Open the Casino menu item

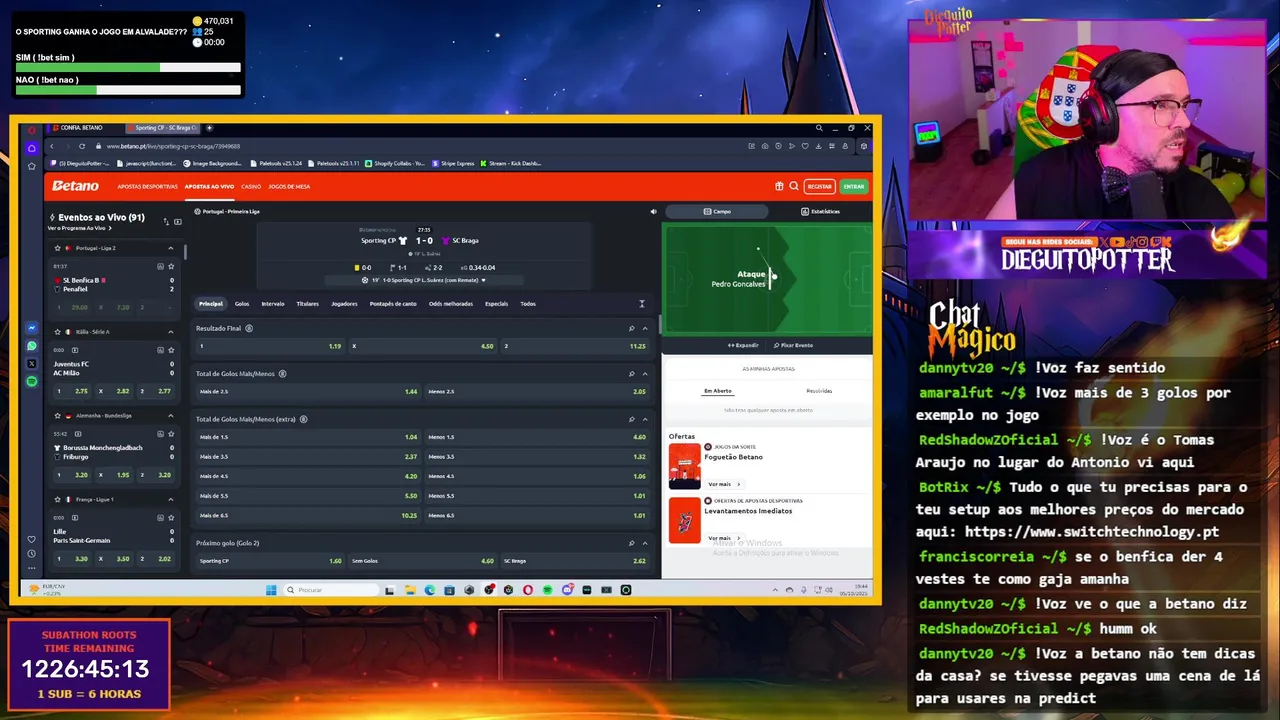tap(251, 186)
